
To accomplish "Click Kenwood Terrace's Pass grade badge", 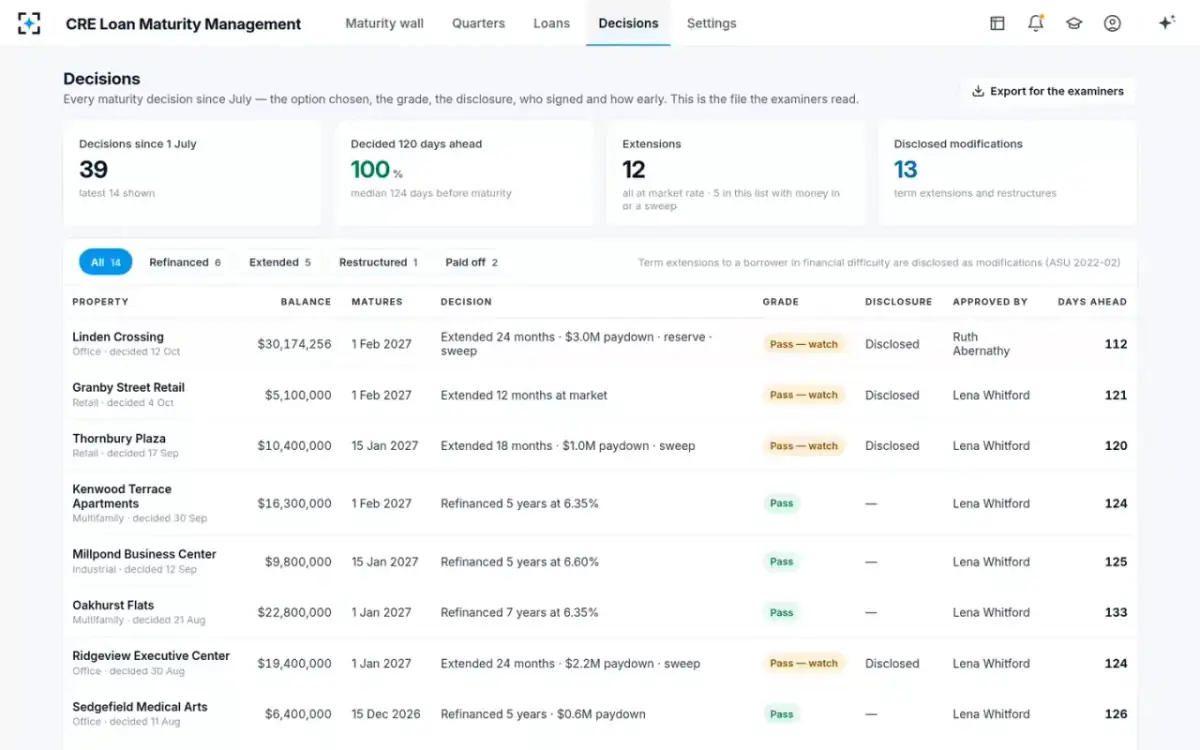I will tap(781, 504).
